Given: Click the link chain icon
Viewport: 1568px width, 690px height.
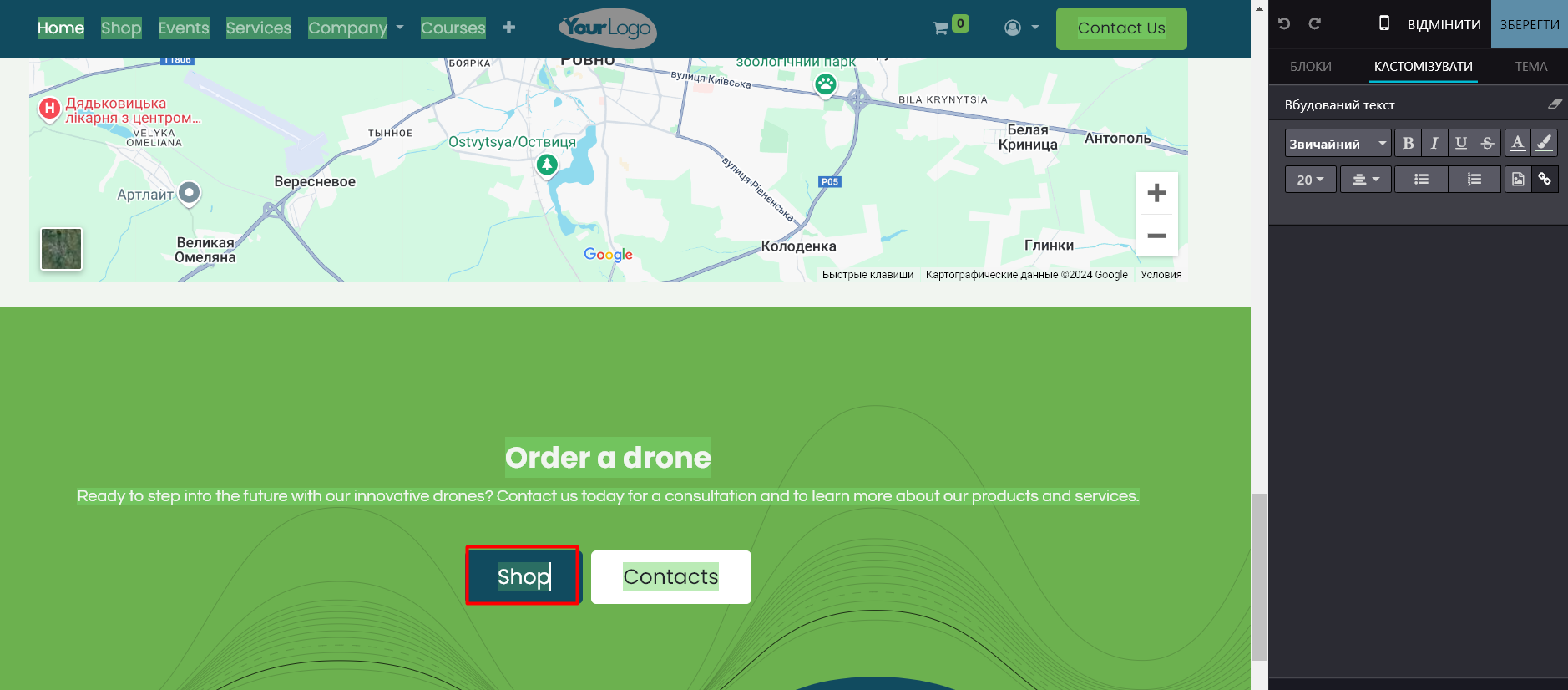Looking at the screenshot, I should (x=1545, y=179).
